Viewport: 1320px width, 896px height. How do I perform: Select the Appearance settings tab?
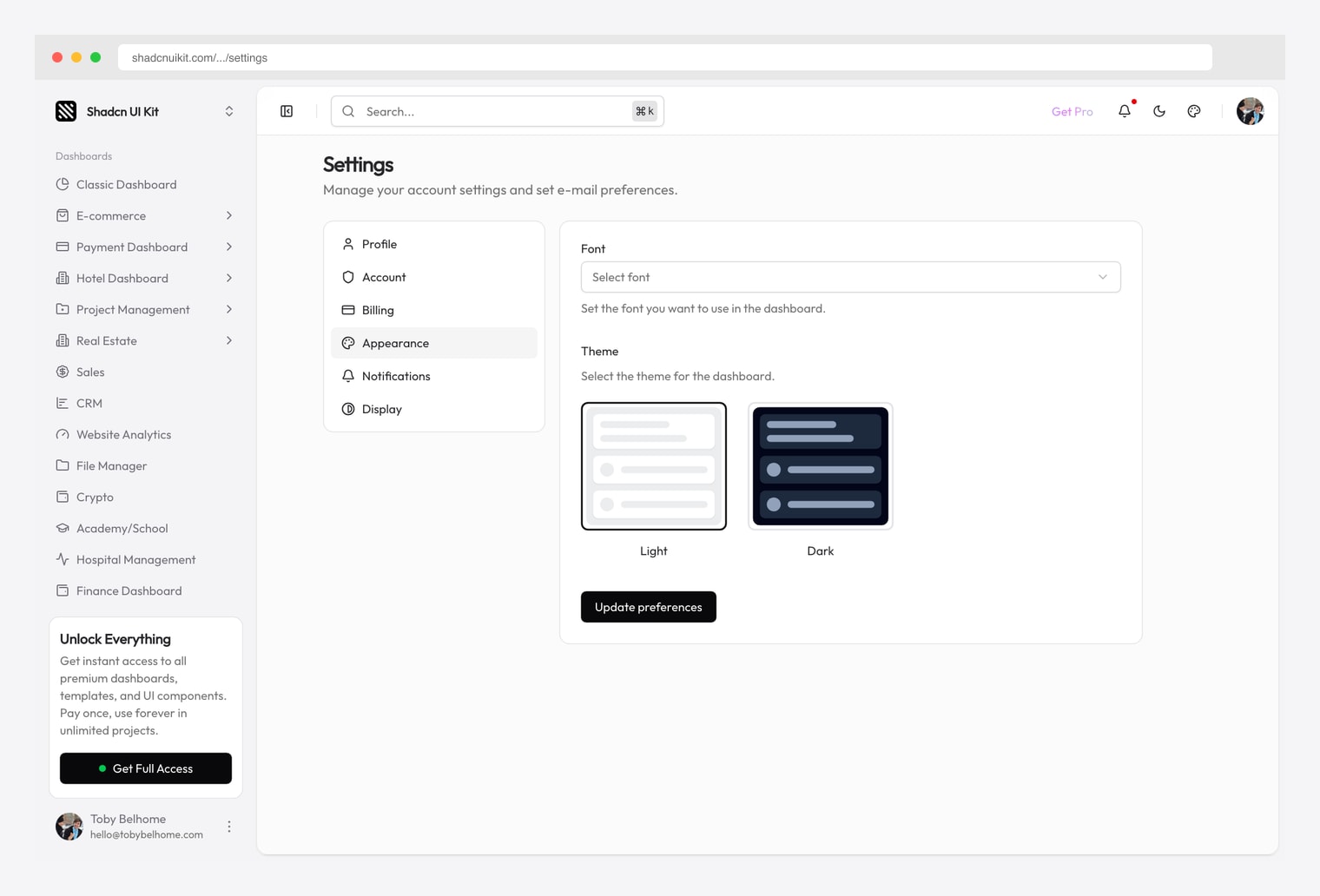[434, 343]
